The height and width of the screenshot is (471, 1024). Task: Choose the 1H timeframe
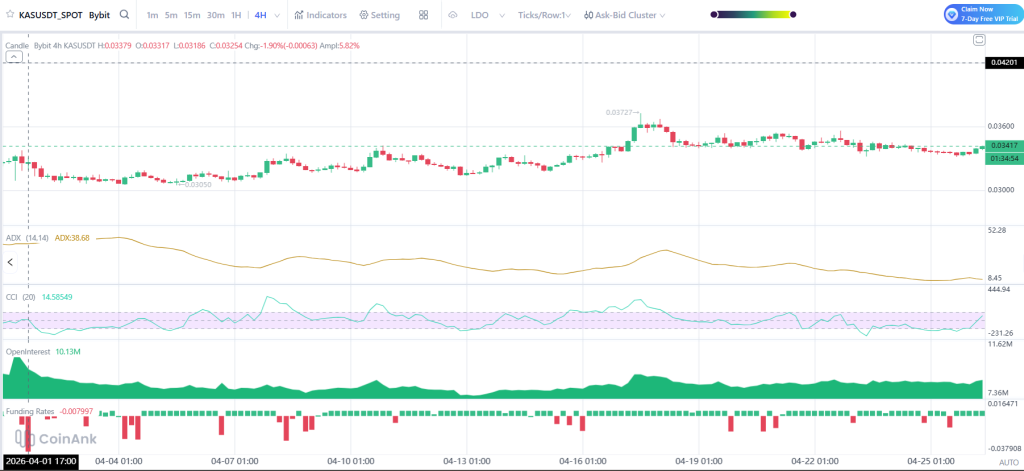236,15
